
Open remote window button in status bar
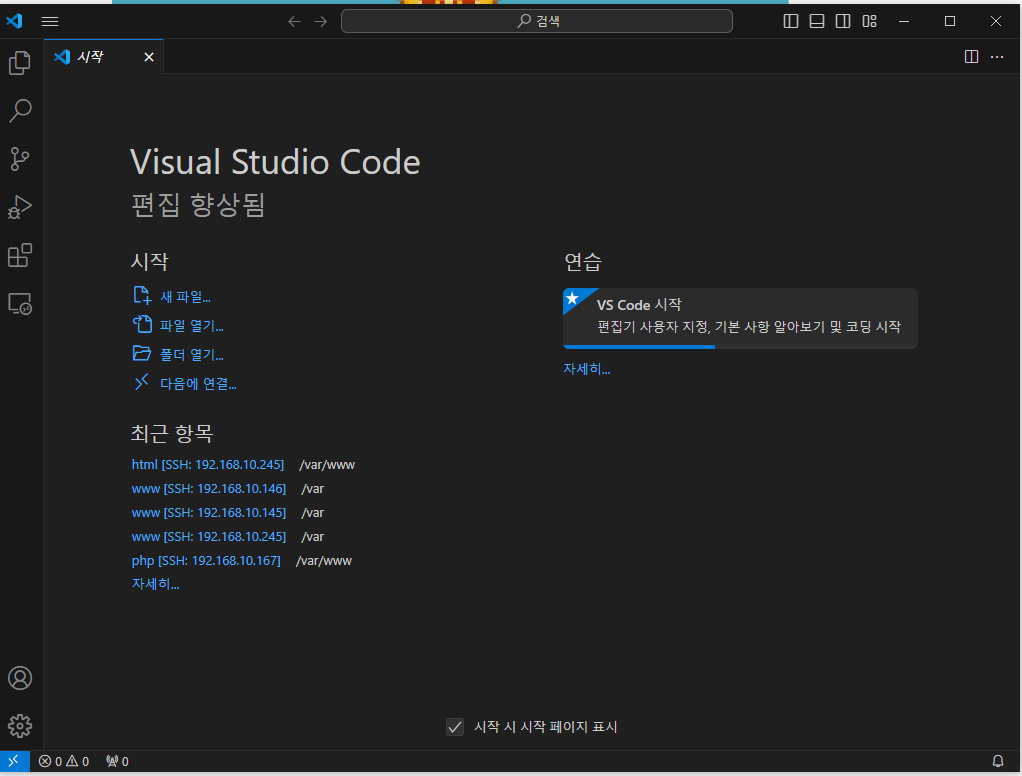(x=14, y=761)
